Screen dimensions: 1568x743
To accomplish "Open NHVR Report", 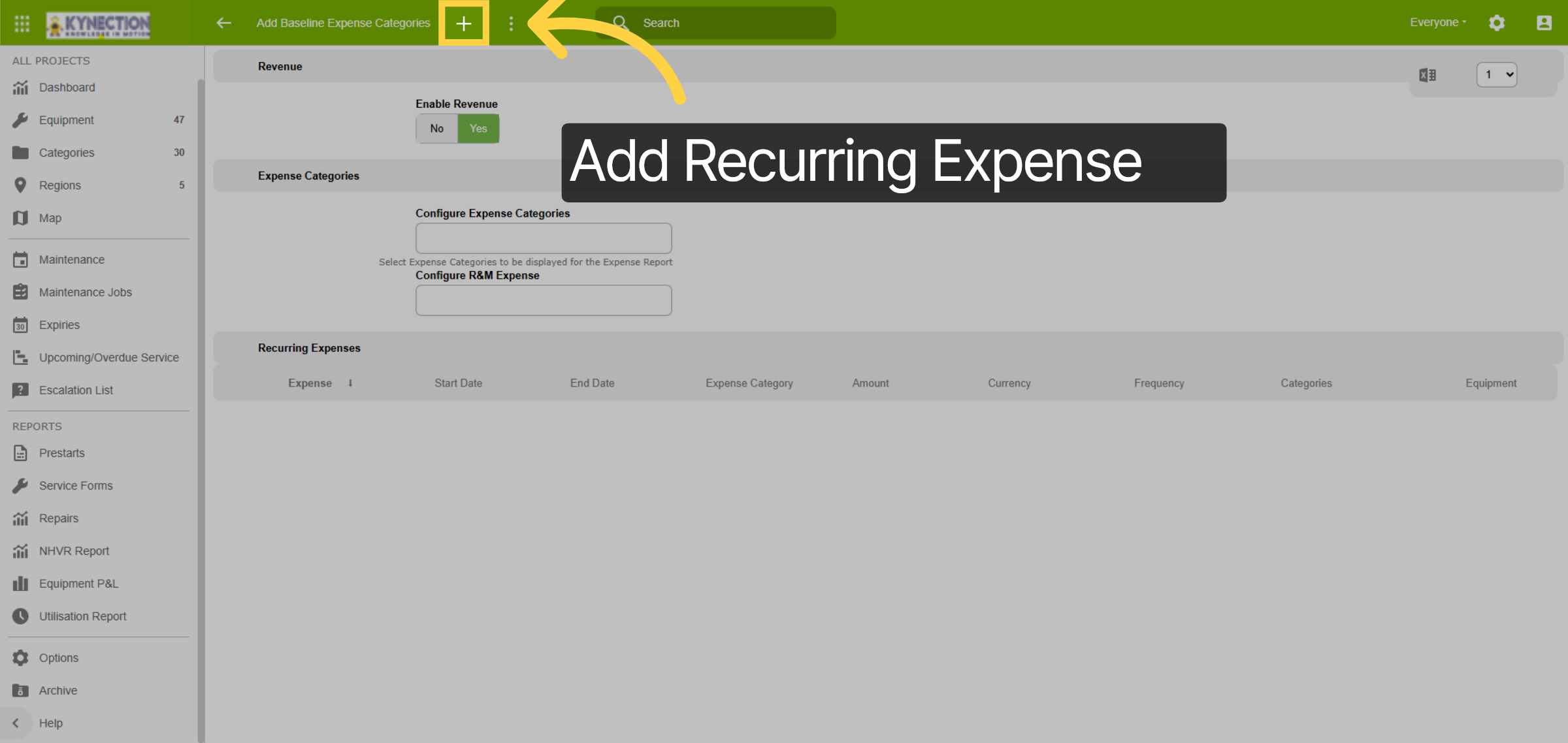I will 74,551.
